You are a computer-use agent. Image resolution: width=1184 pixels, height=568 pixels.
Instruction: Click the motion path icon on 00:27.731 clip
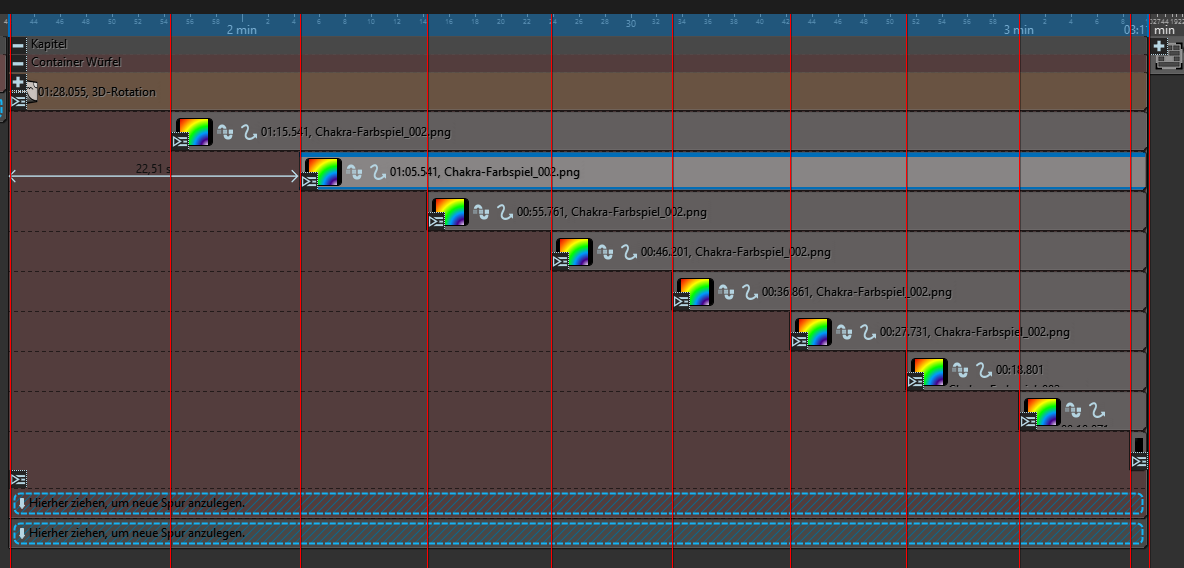tap(868, 332)
